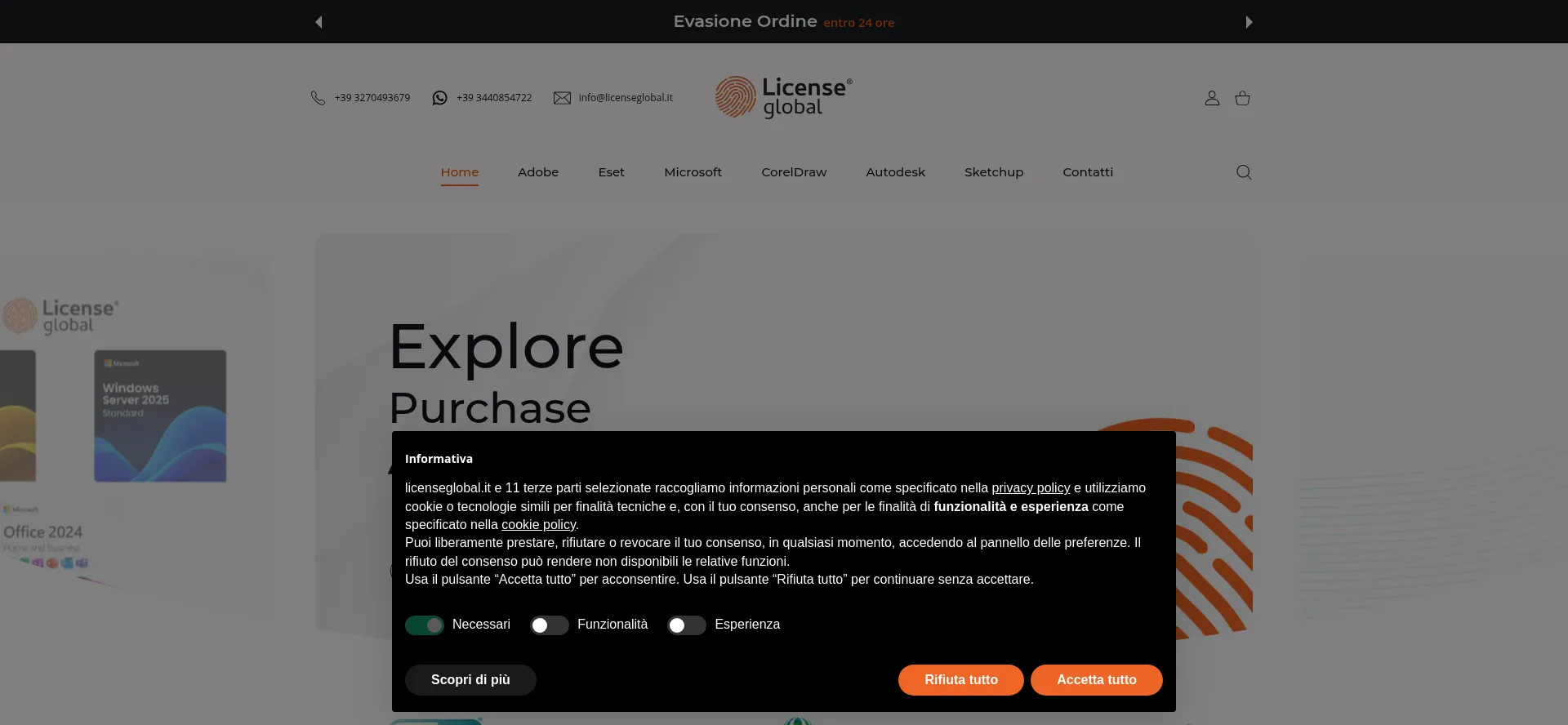Click phone number +39 3270493679
1568x725 pixels.
point(372,98)
